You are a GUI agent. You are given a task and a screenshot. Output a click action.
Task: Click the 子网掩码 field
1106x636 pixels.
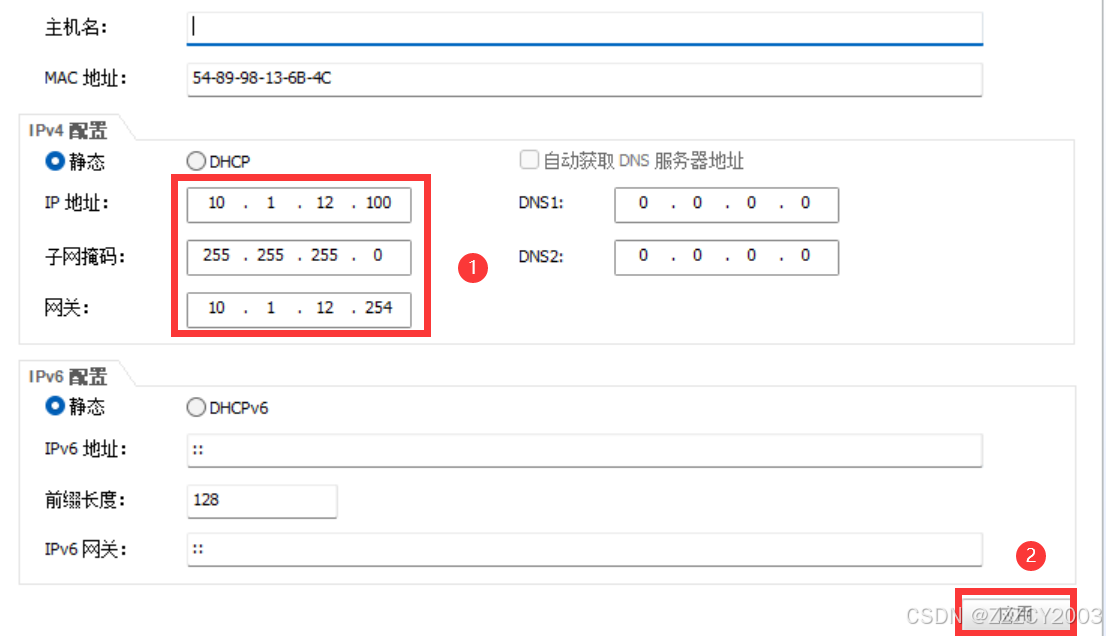pyautogui.click(x=298, y=256)
